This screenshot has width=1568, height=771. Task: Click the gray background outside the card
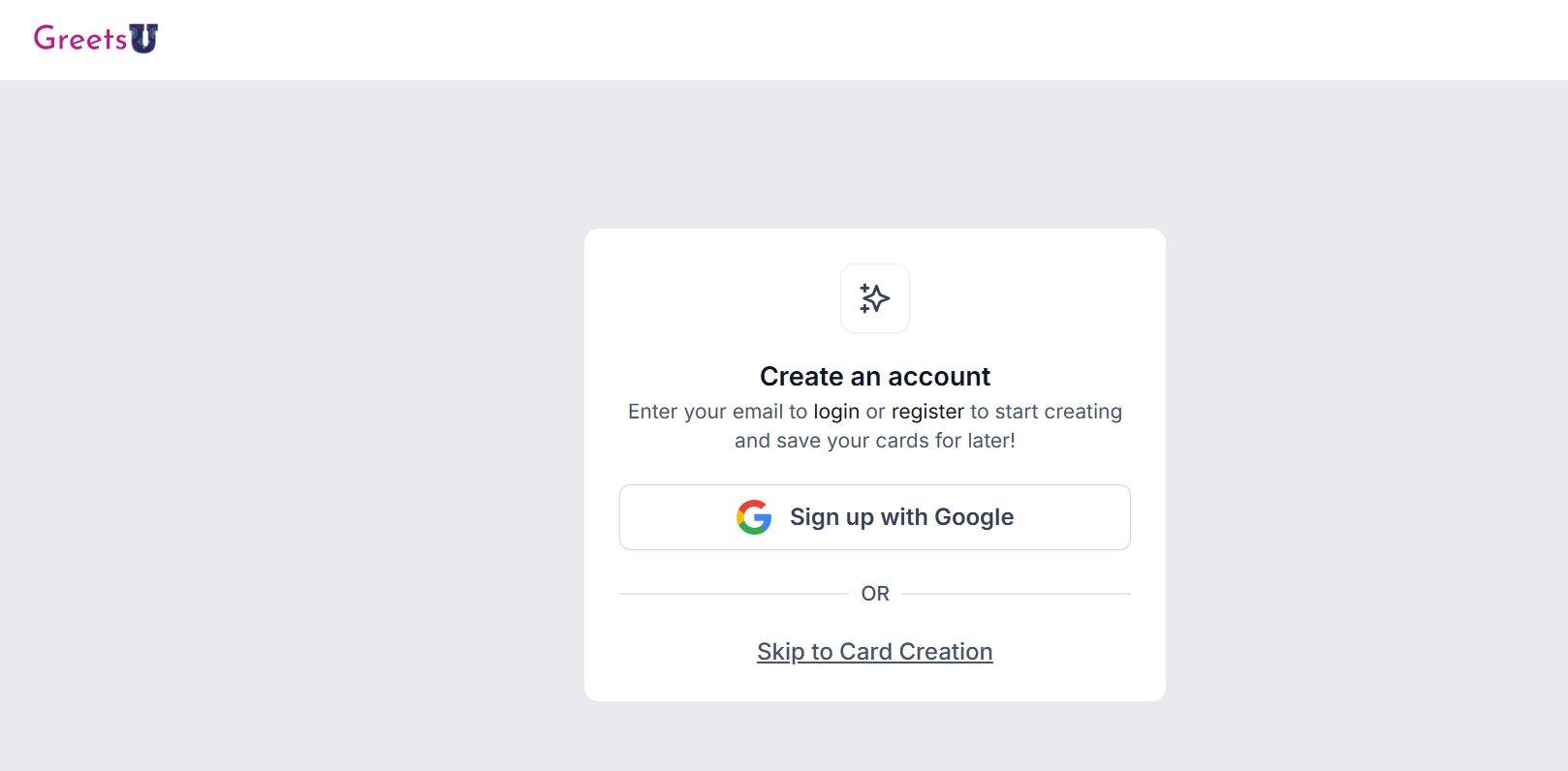coord(291,436)
